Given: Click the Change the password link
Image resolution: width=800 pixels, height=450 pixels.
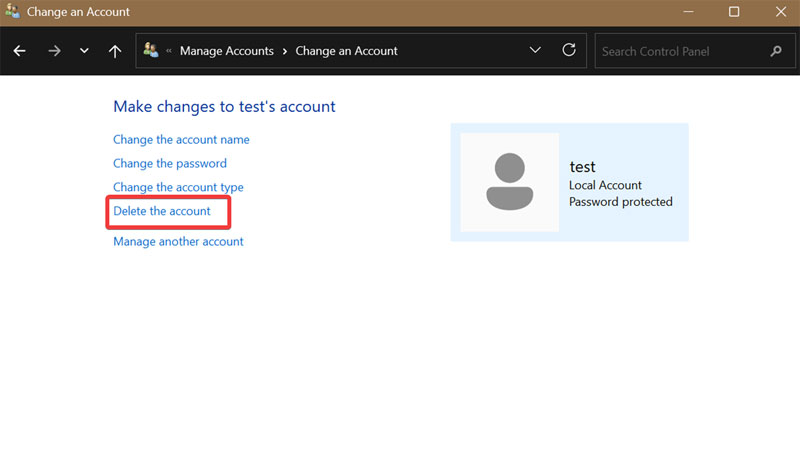Looking at the screenshot, I should pos(170,164).
